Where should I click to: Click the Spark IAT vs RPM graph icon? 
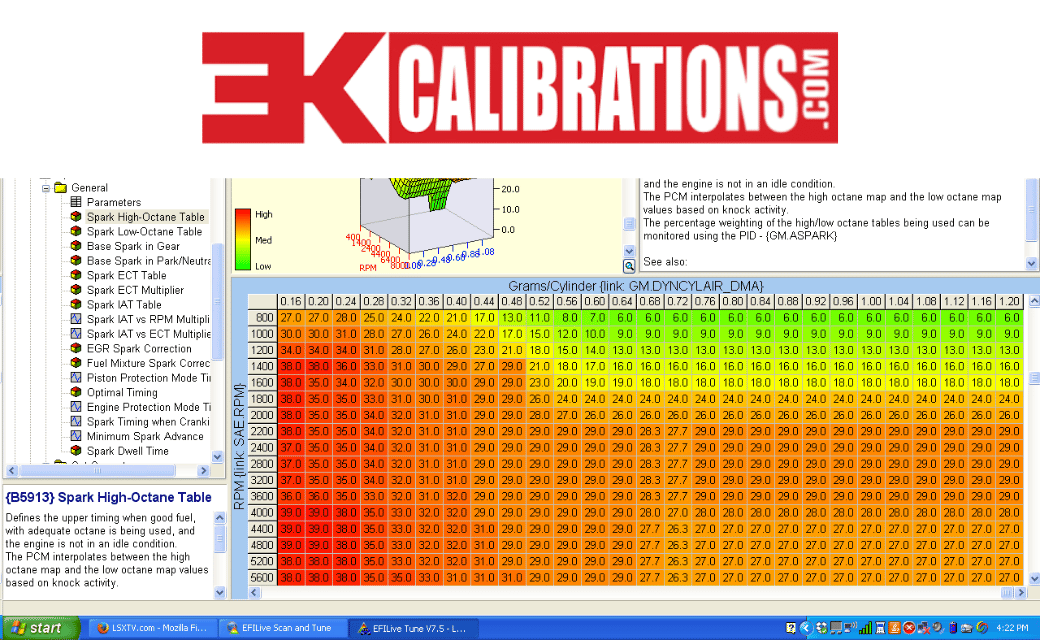coord(75,319)
